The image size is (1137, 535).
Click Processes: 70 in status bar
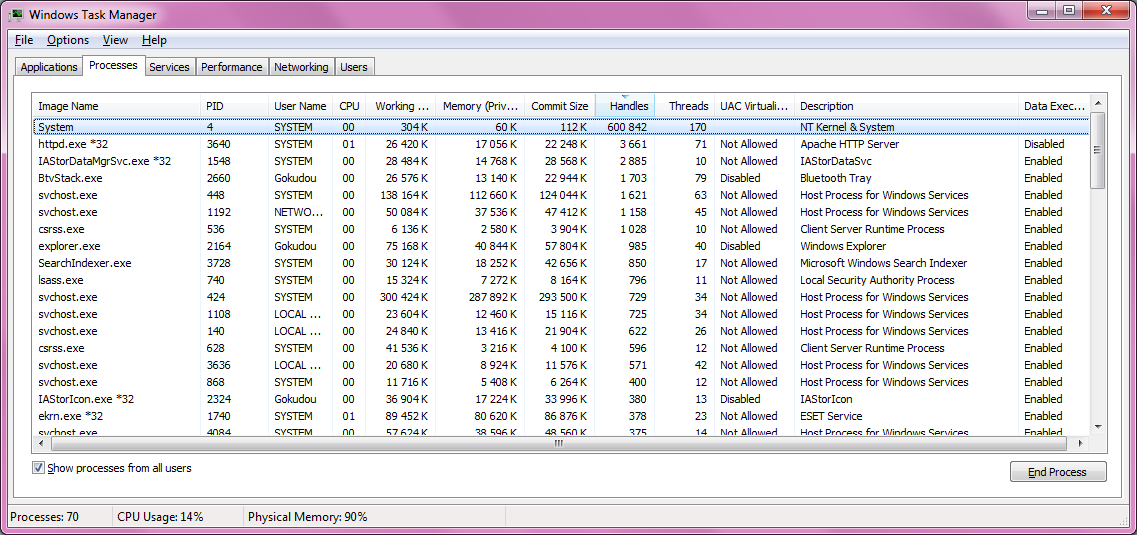(x=44, y=517)
